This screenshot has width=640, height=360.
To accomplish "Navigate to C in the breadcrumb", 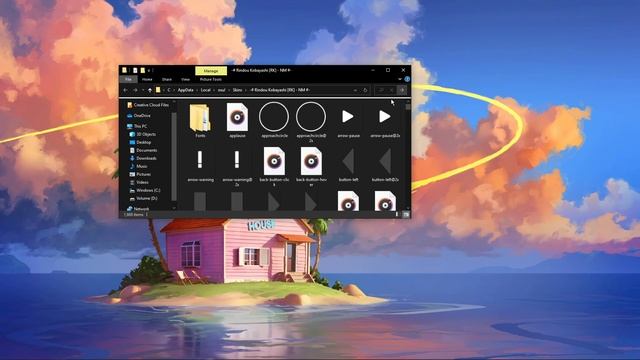I will [169, 90].
